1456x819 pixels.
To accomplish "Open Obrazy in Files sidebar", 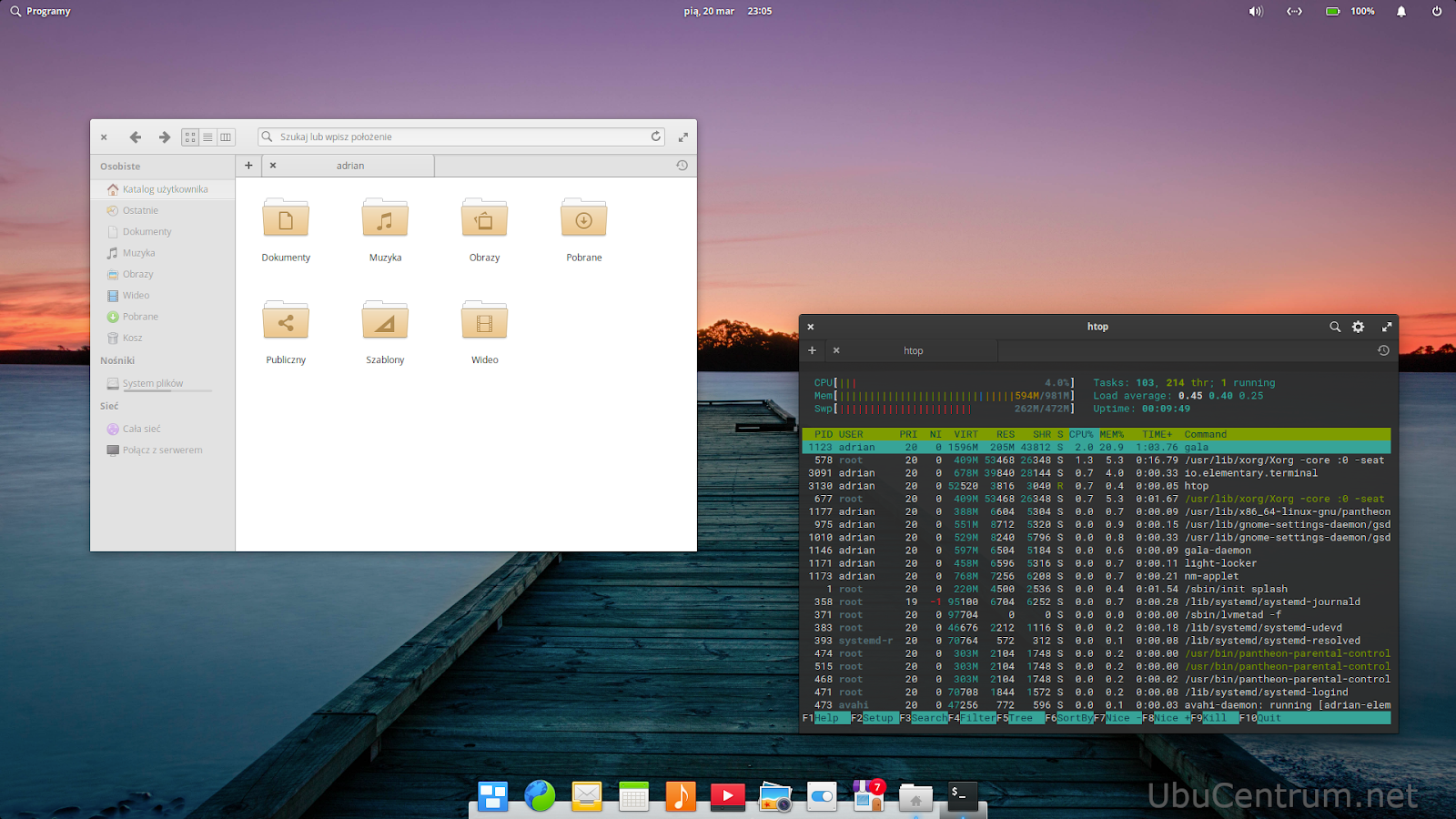I will tap(164, 274).
